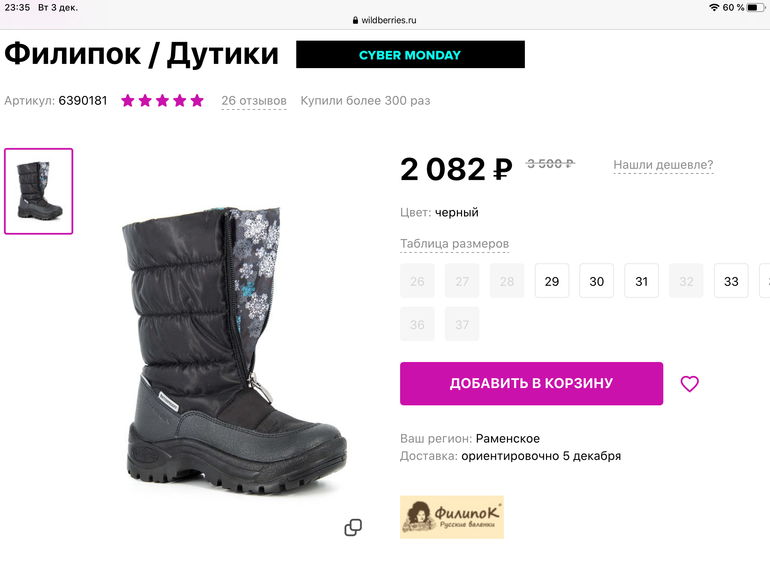Image resolution: width=770 pixels, height=578 pixels.
Task: Choose size 33 option
Action: [731, 281]
